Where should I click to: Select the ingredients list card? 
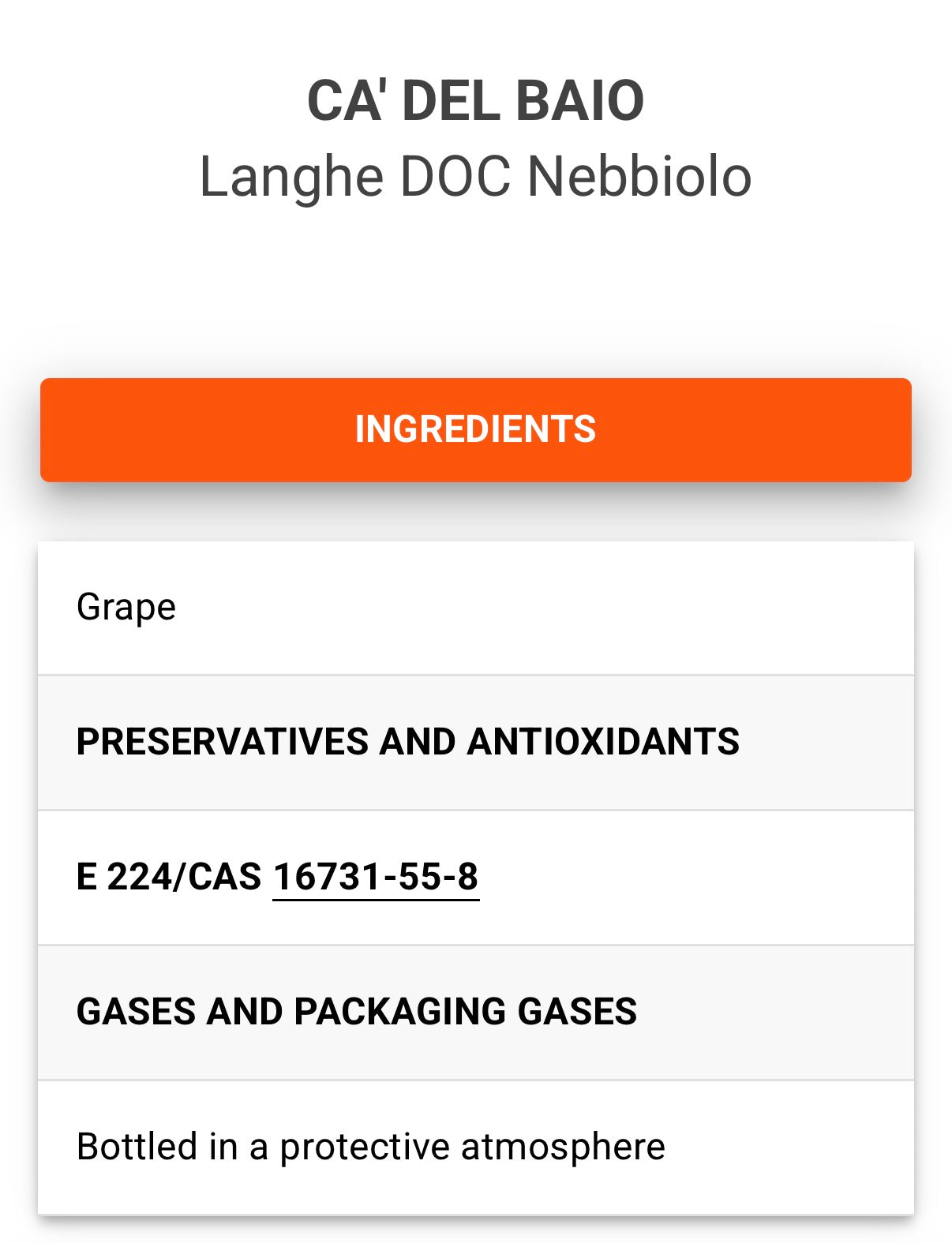[476, 876]
